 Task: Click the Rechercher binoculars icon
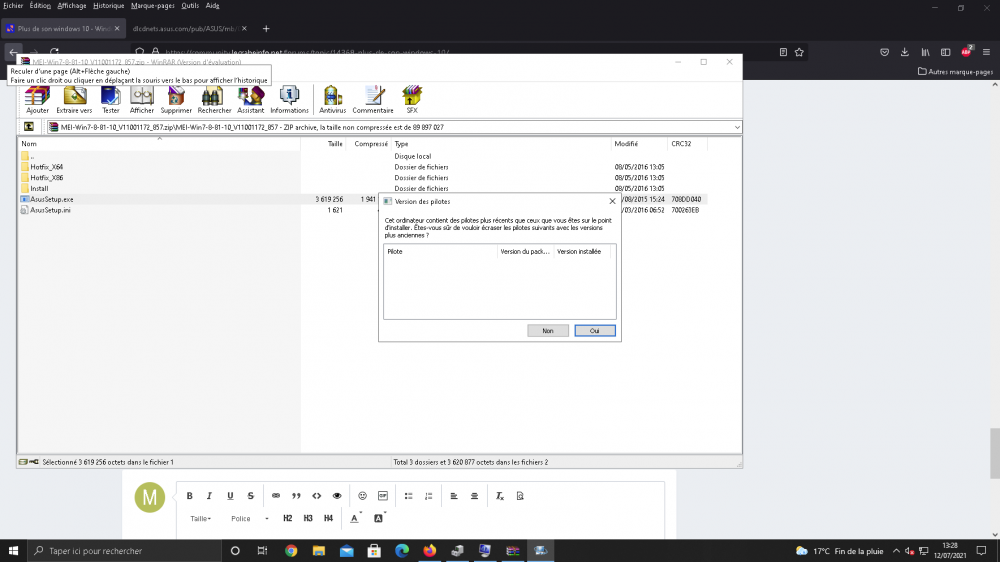coord(214,98)
